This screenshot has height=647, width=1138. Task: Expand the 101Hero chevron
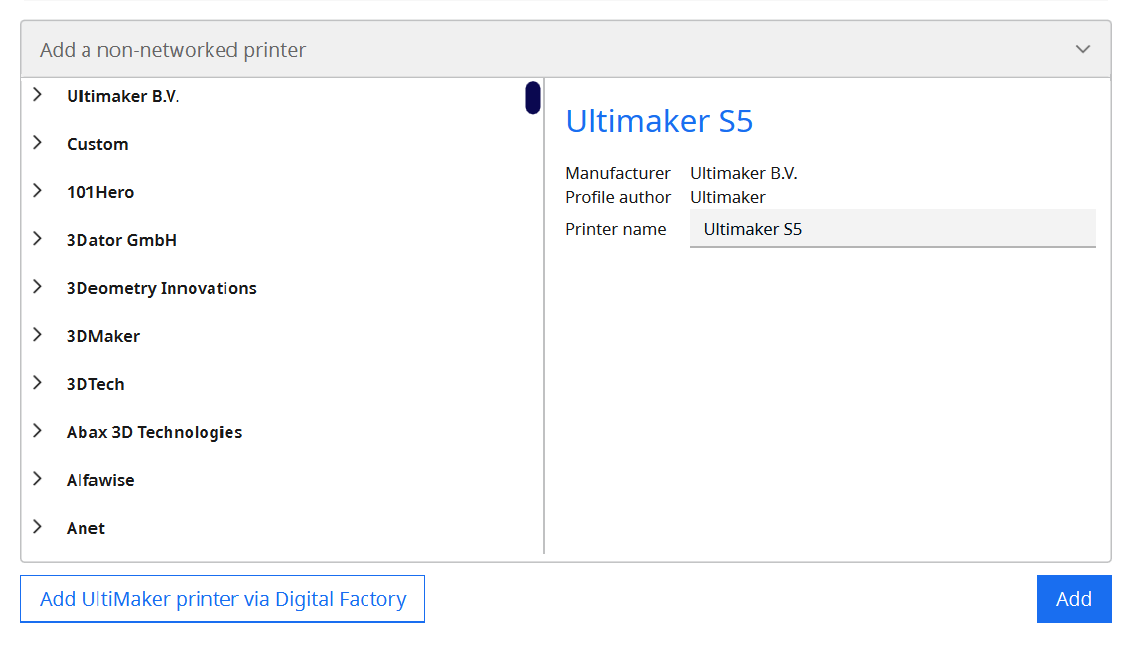pyautogui.click(x=38, y=191)
